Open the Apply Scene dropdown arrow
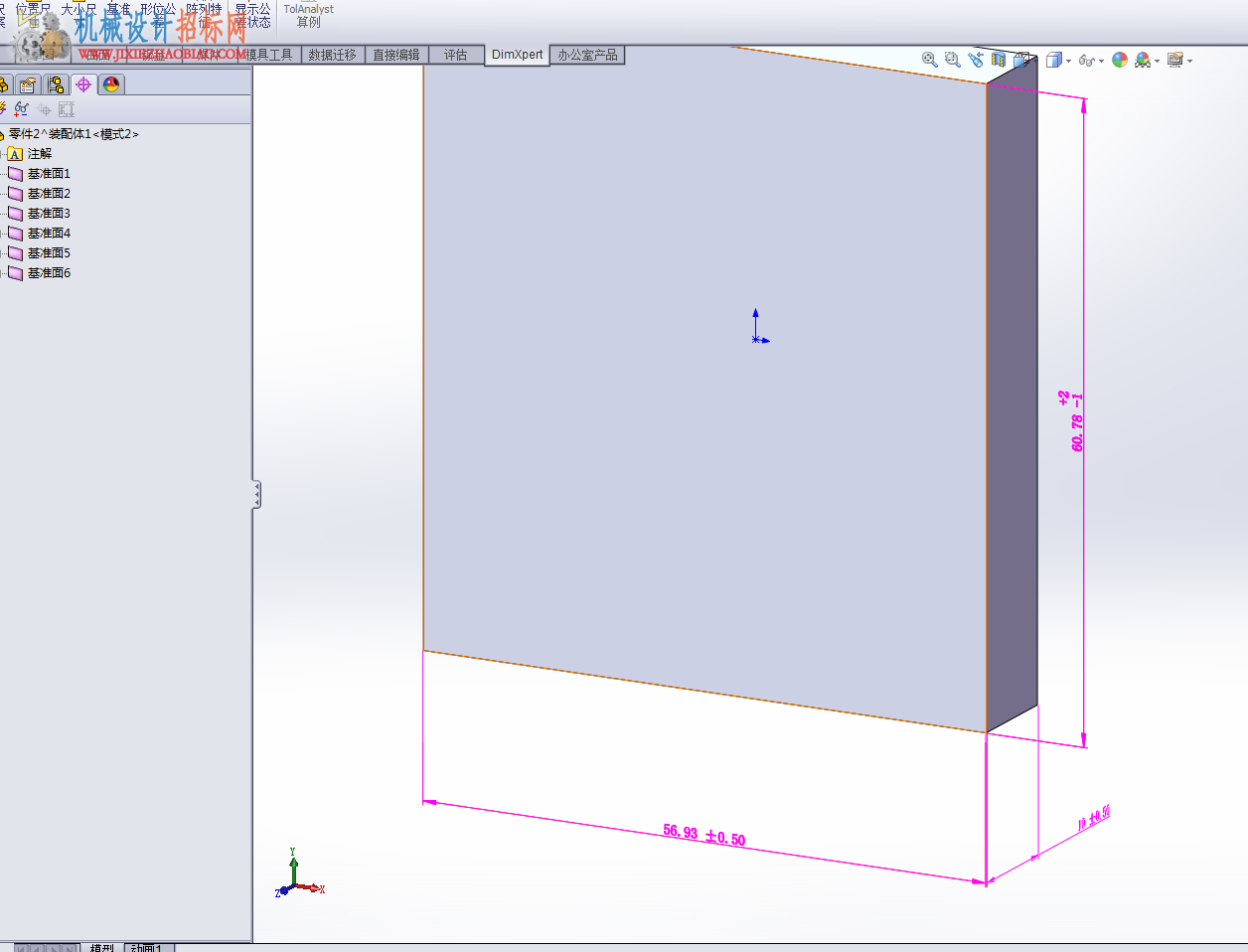1248x952 pixels. pos(1157,61)
